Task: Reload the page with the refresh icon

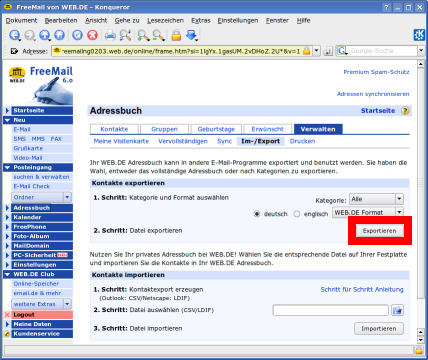Action: (77, 35)
